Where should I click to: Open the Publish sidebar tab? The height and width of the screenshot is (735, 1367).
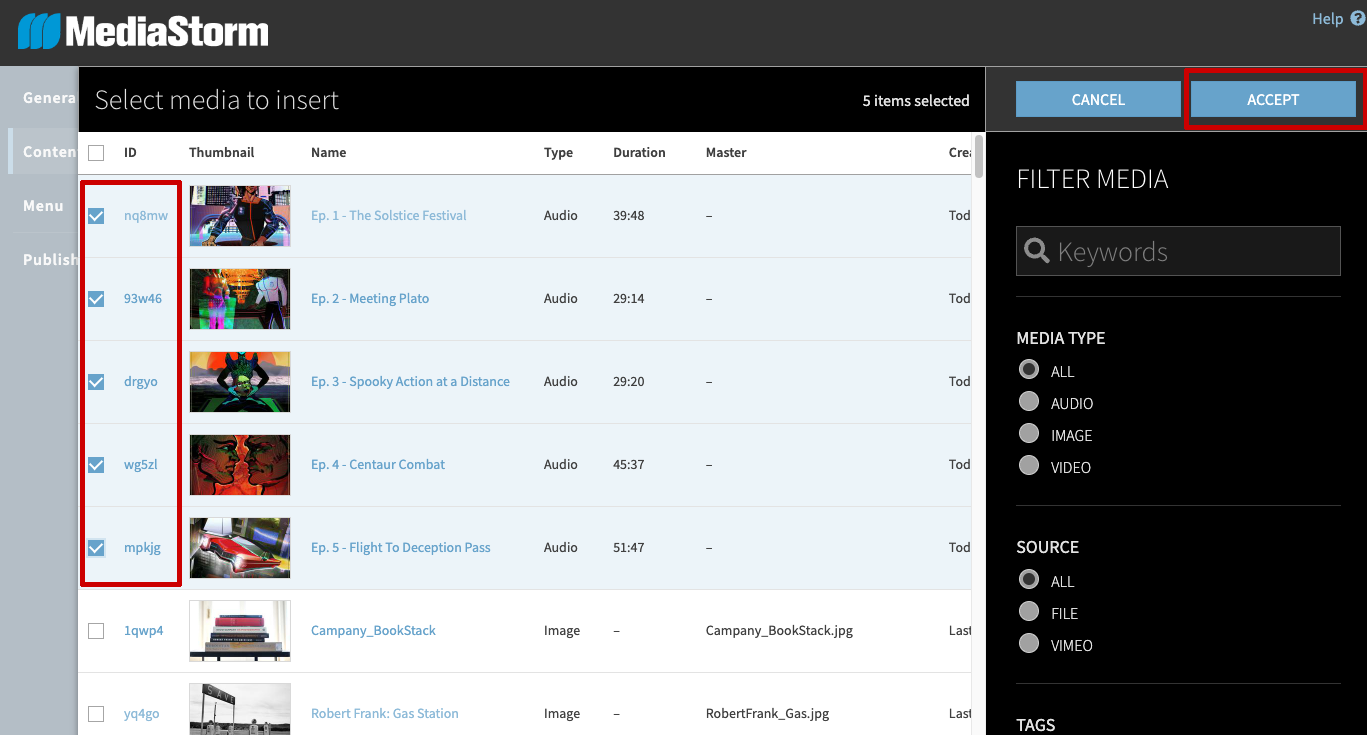(50, 260)
